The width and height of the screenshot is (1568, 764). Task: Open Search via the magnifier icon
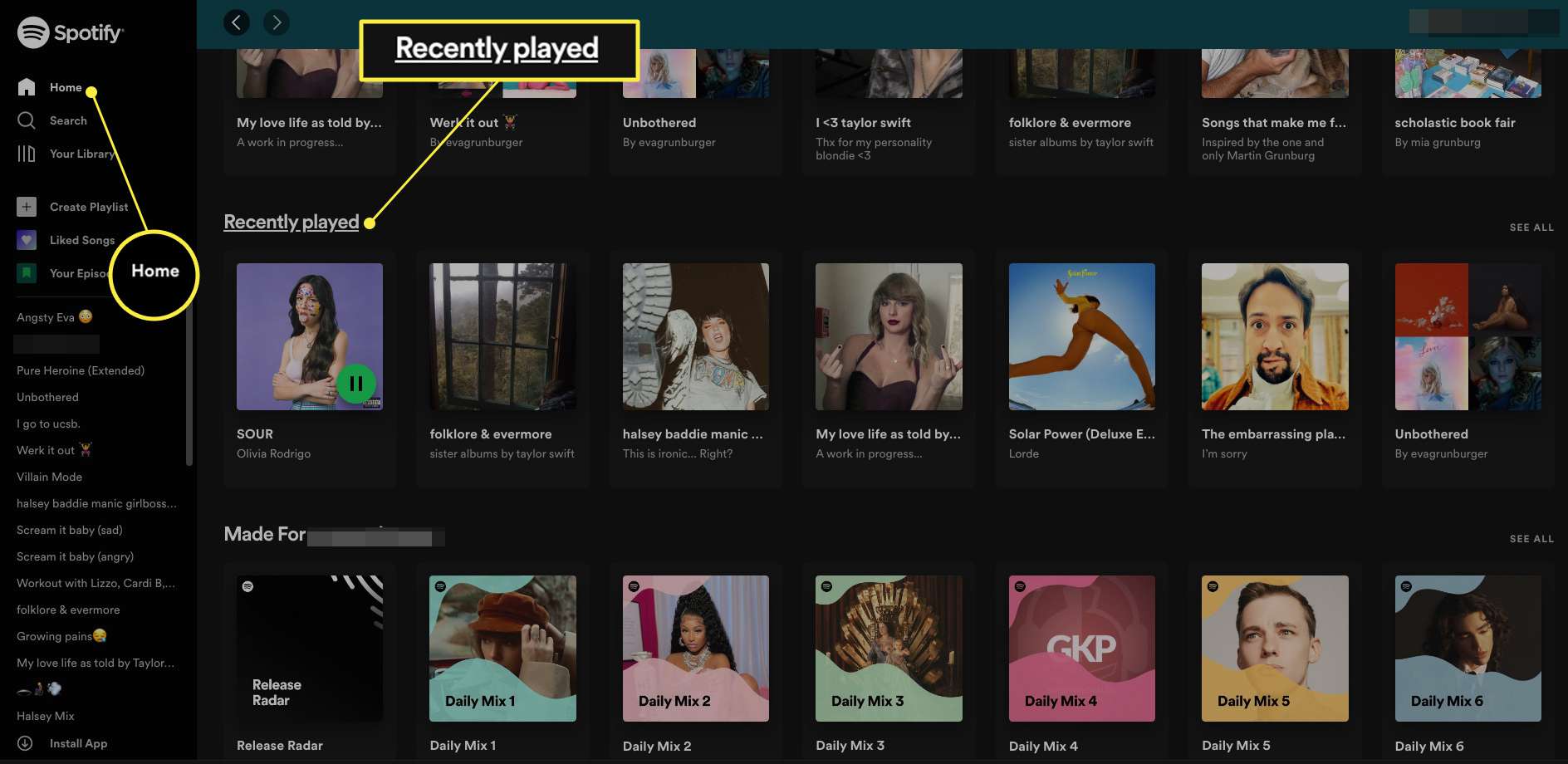click(27, 120)
